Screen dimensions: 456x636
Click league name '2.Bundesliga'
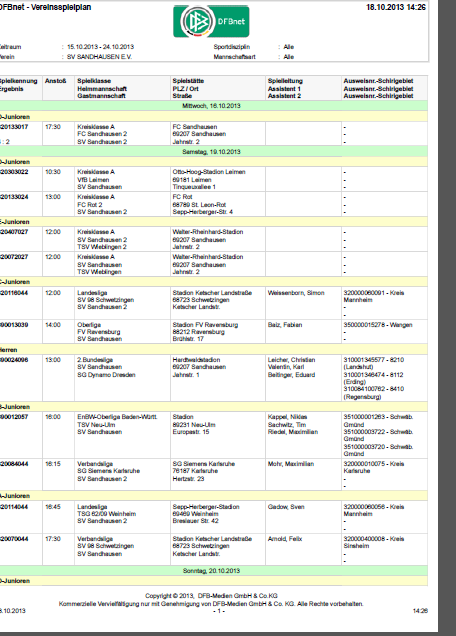tap(95, 360)
